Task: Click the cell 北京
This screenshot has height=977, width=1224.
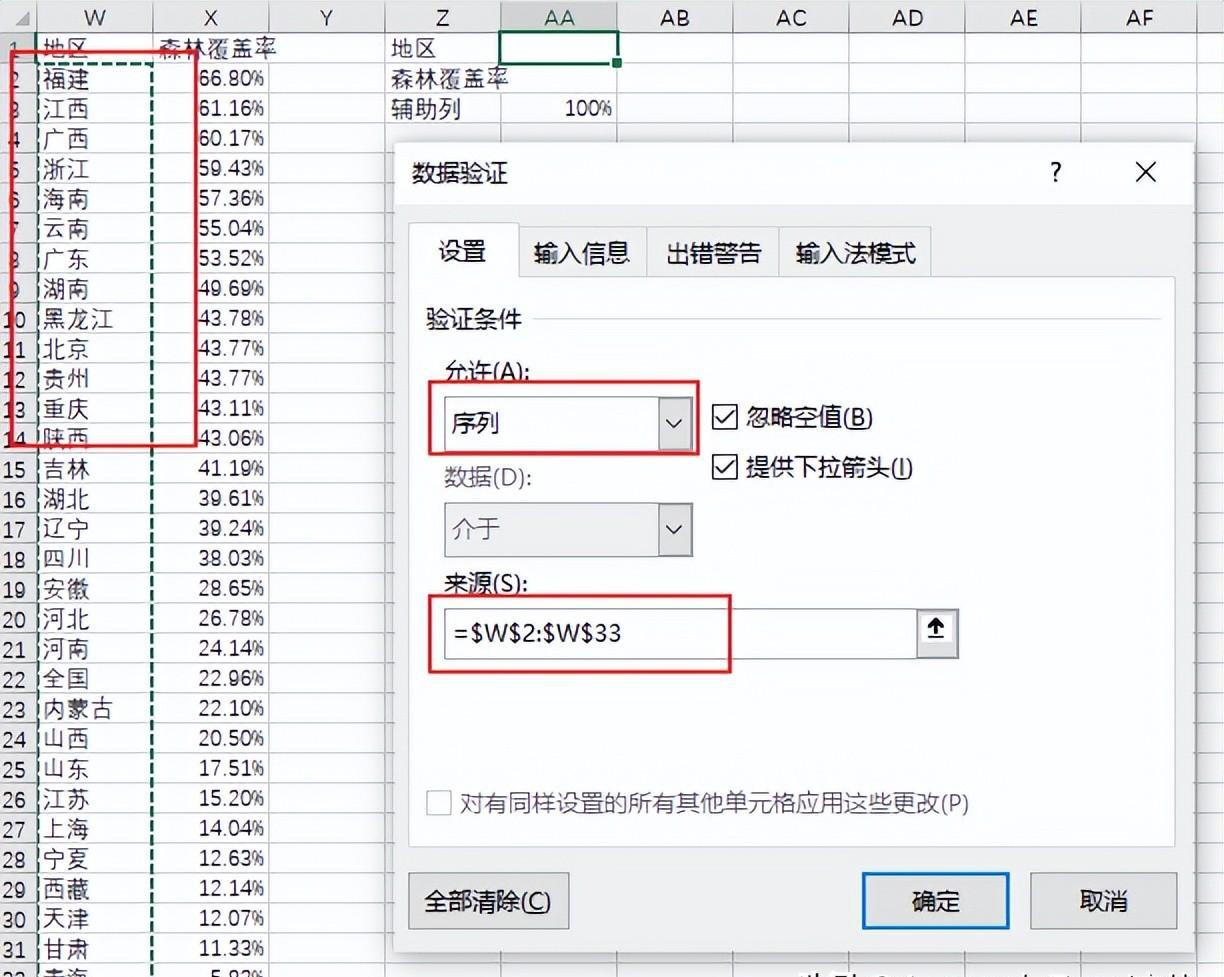Action: click(95, 348)
